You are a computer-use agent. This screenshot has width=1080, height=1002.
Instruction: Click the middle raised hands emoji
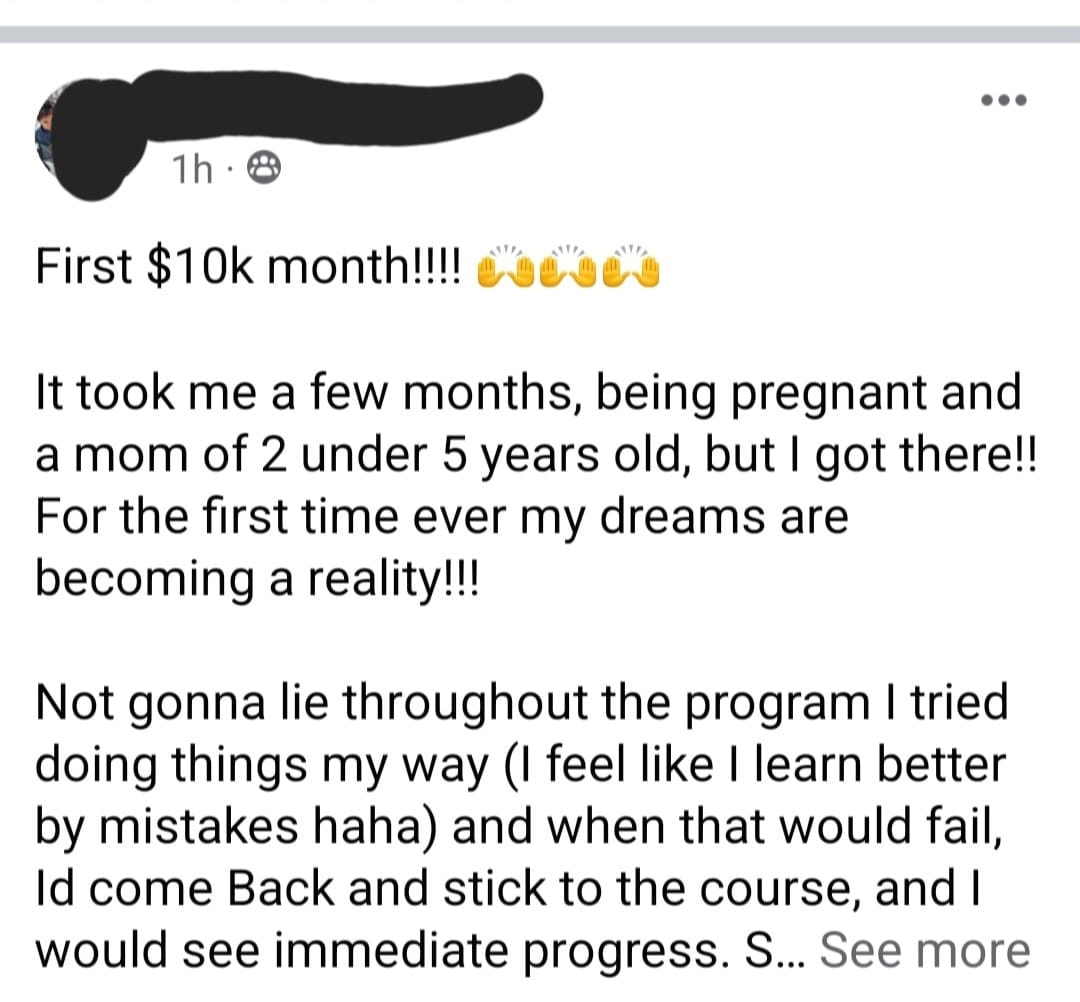(x=568, y=267)
